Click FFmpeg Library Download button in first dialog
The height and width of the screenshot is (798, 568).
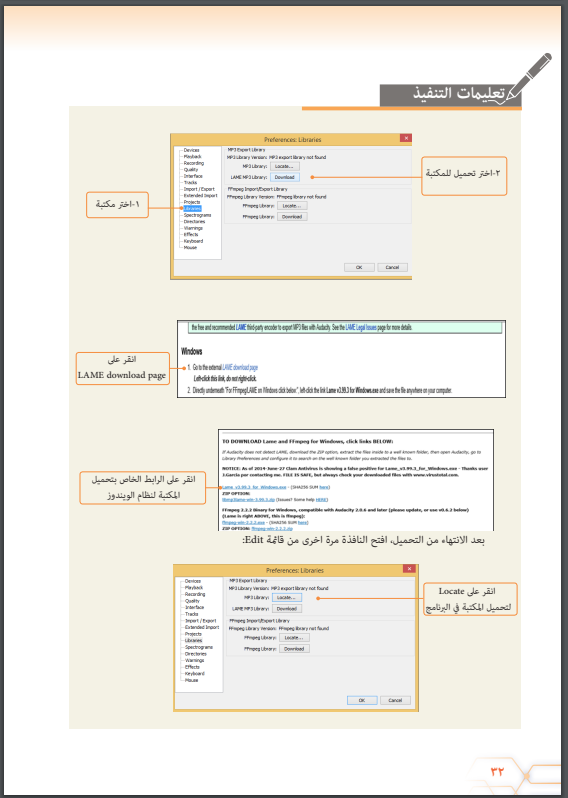click(292, 217)
